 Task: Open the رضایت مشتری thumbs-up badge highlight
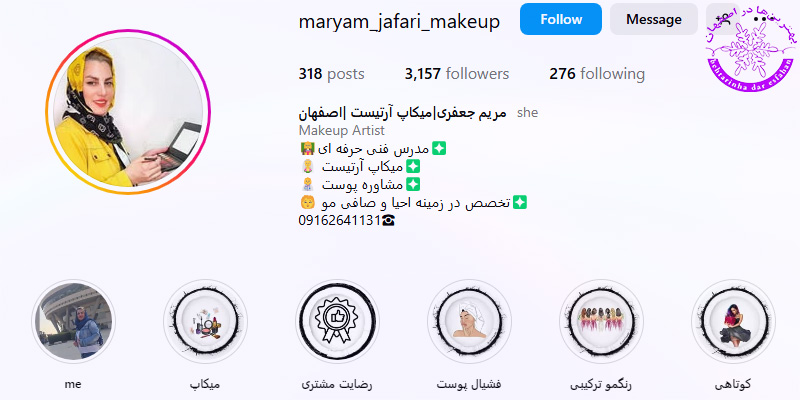(x=337, y=321)
